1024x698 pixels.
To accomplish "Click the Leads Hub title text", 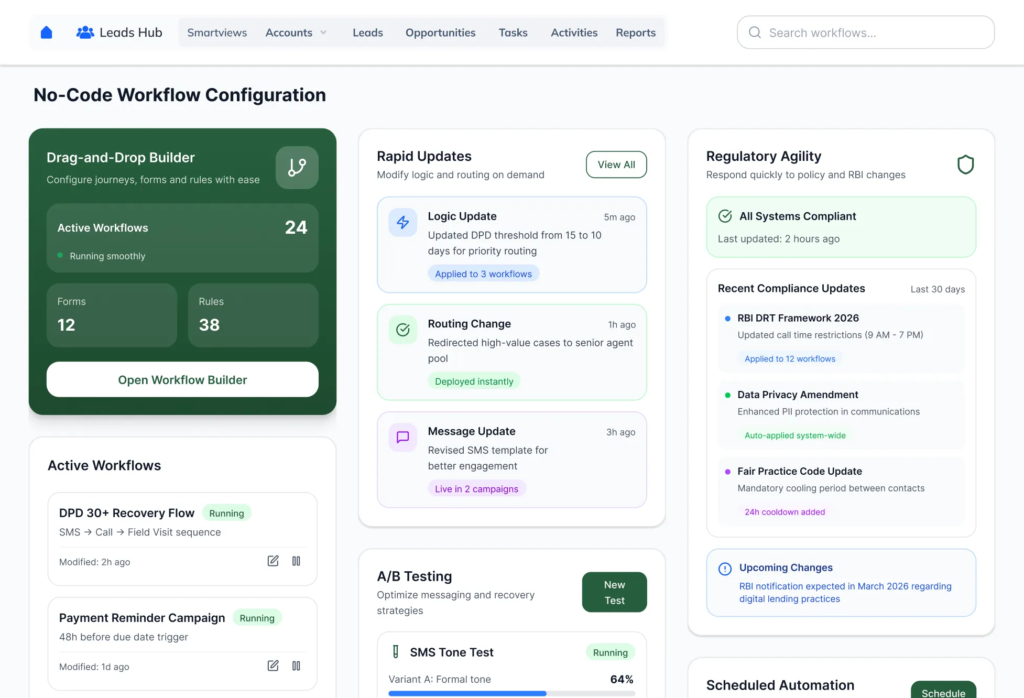I will (x=131, y=33).
